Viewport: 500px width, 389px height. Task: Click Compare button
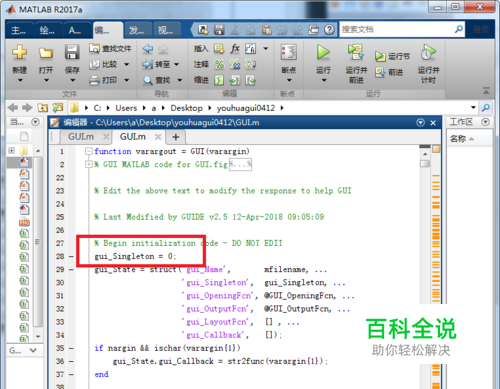coord(104,64)
